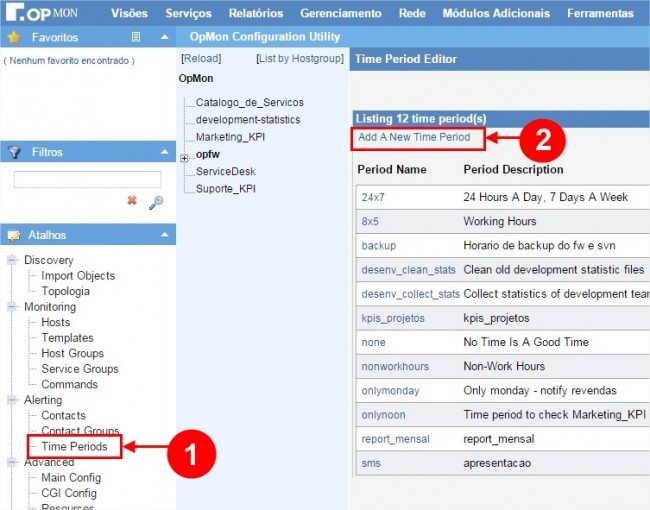Click the Favoritos star icon
Image resolution: width=650 pixels, height=510 pixels.
point(14,37)
